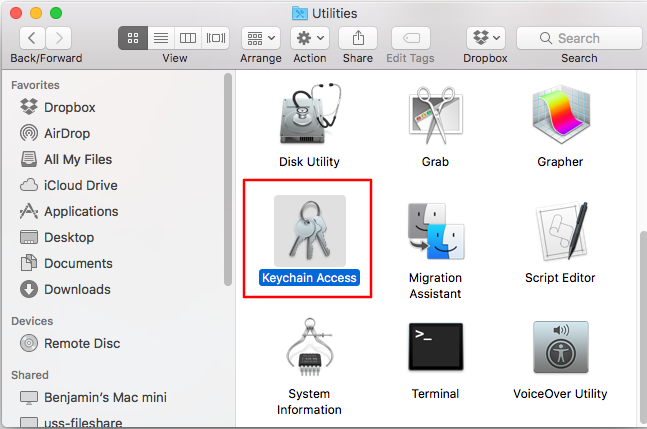Open Documents in the sidebar
Viewport: 647px width, 429px height.
coord(66,263)
